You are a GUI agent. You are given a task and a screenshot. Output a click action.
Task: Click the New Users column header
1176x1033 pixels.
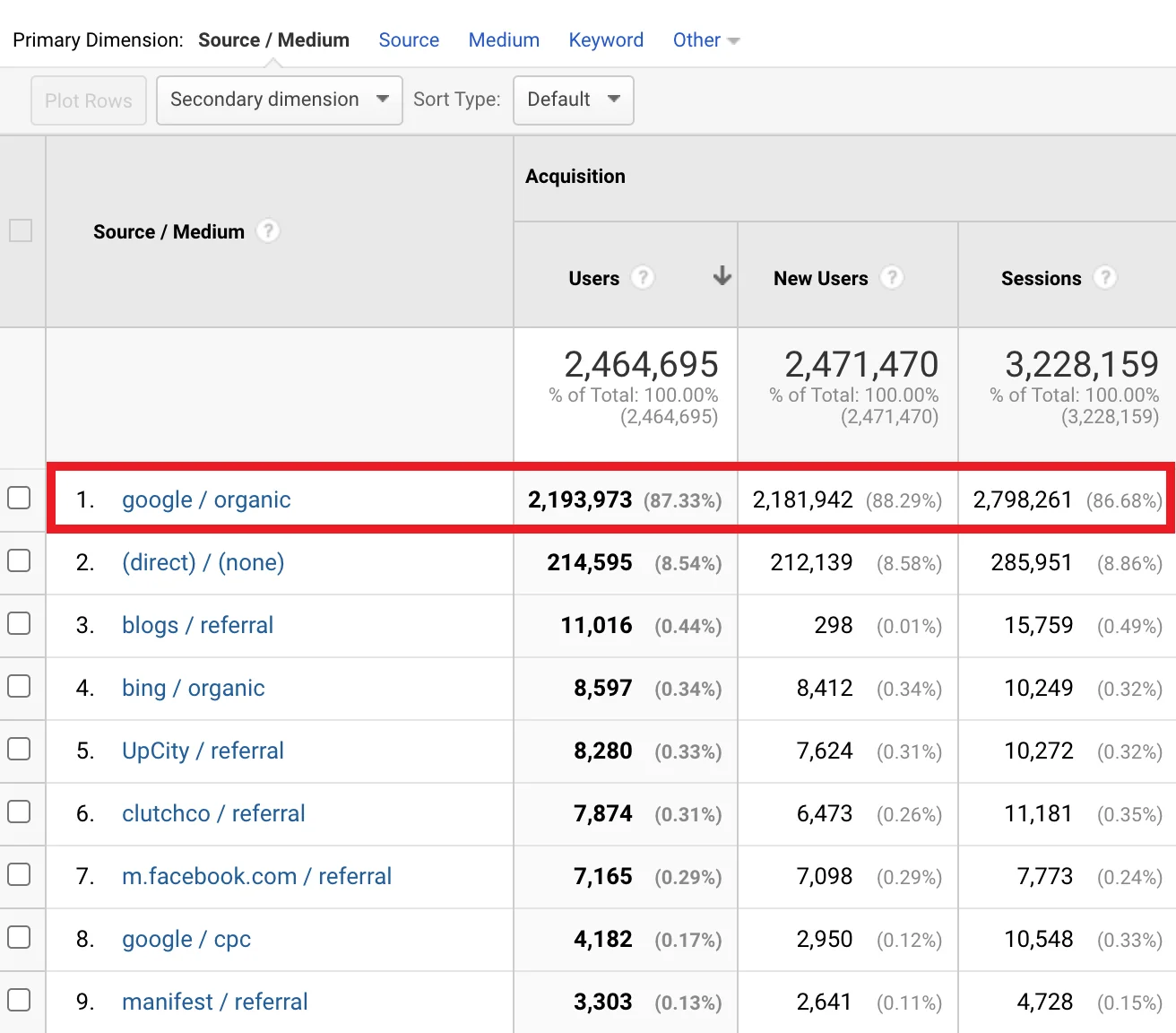pos(820,279)
